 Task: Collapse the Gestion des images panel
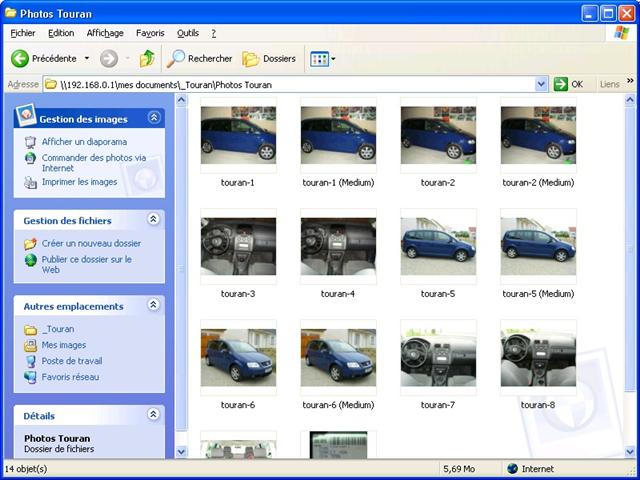(154, 118)
